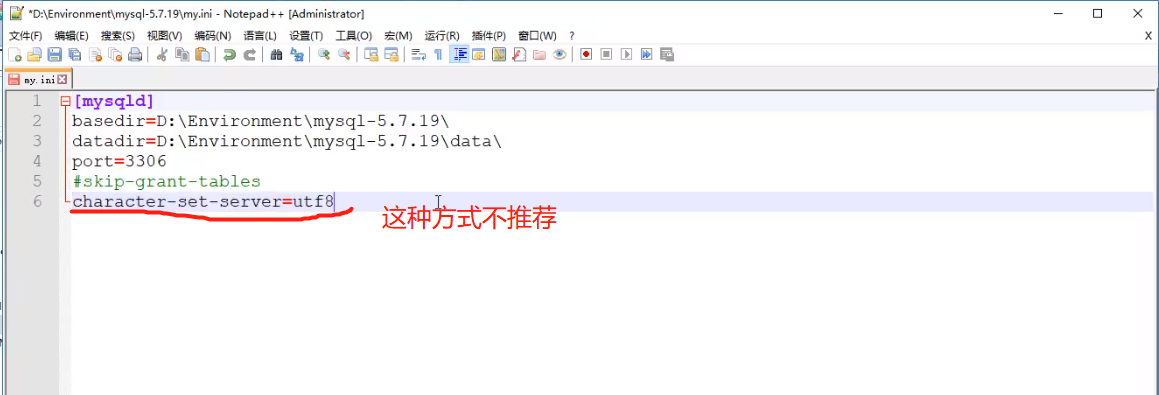
Task: Open the 设置(T) menu
Action: (306, 36)
